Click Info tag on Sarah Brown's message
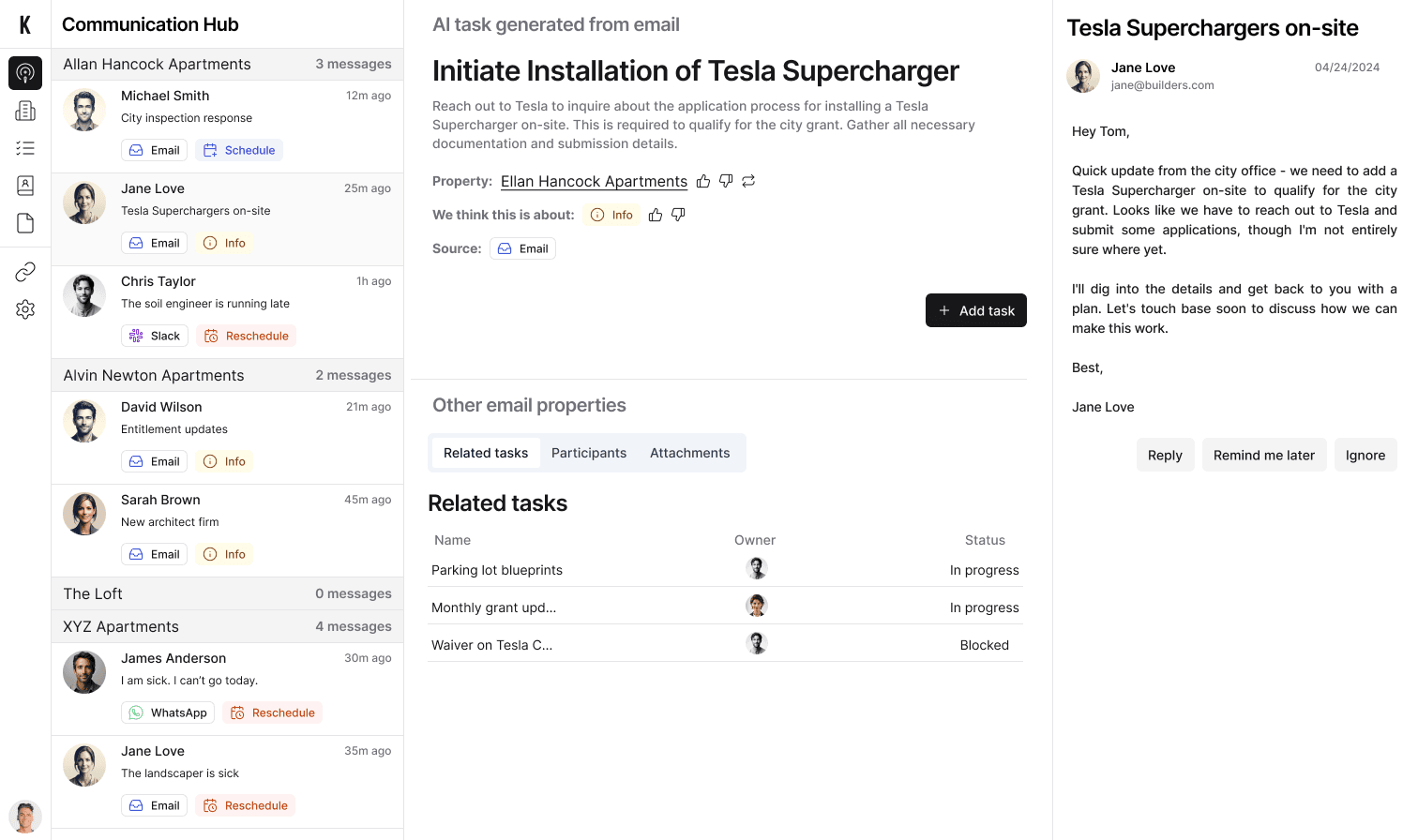 [x=224, y=554]
